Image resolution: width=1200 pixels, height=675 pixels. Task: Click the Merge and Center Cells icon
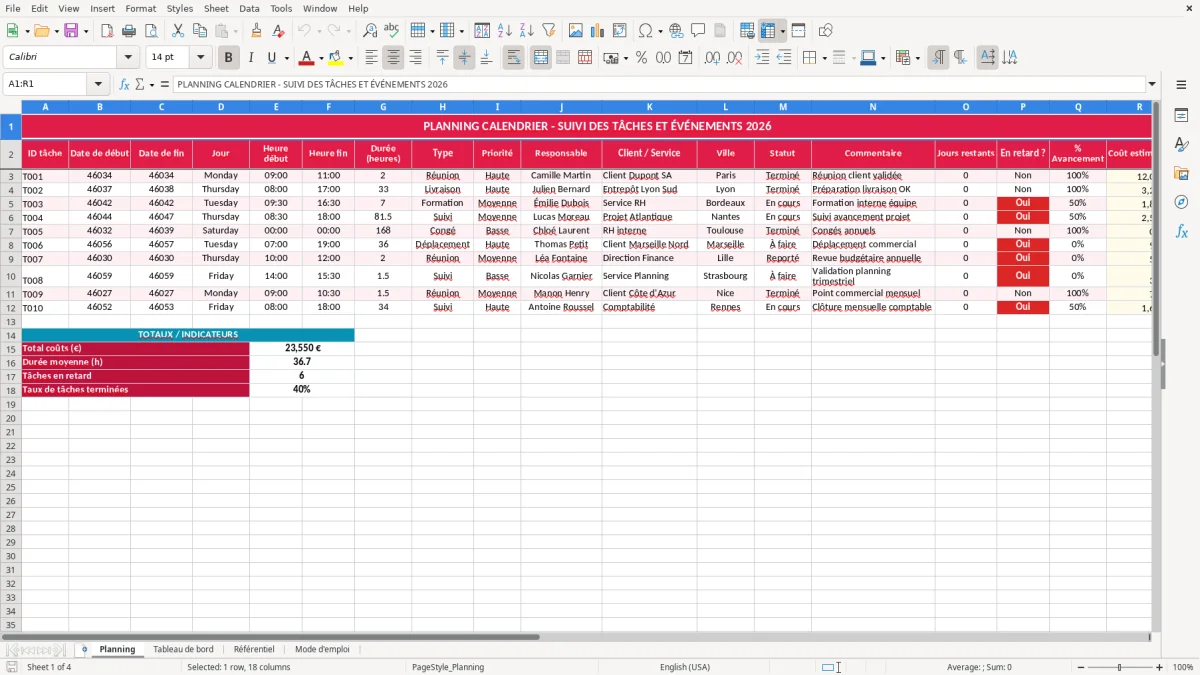point(541,58)
